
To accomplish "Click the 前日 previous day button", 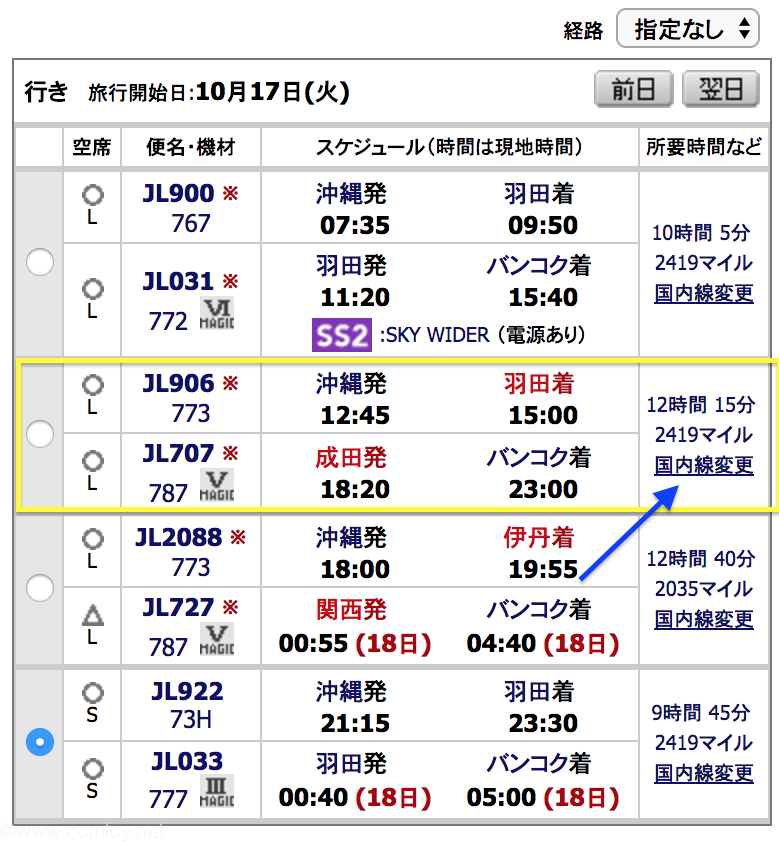I will point(634,89).
